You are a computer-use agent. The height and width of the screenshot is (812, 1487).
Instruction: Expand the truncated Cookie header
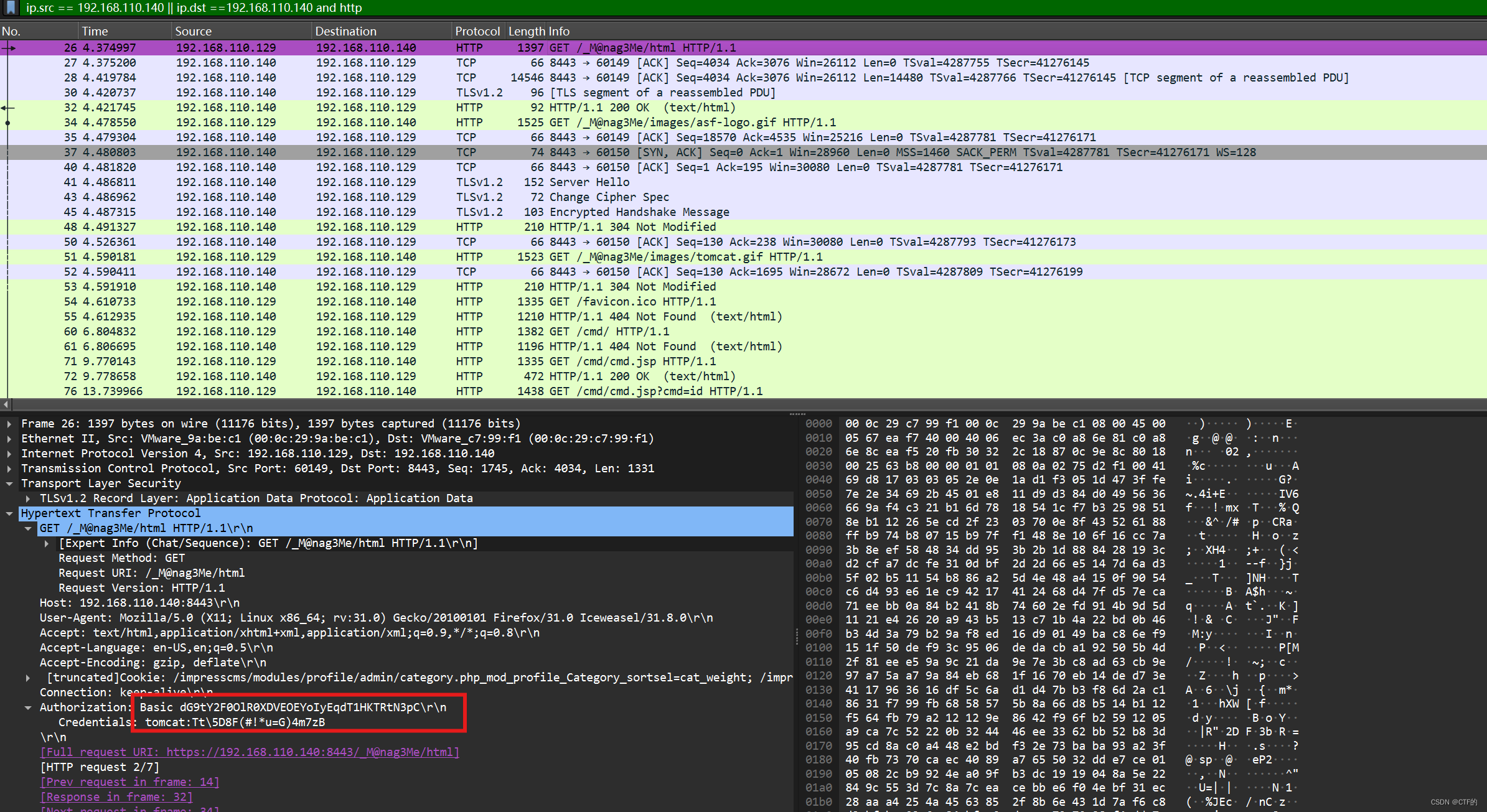28,678
